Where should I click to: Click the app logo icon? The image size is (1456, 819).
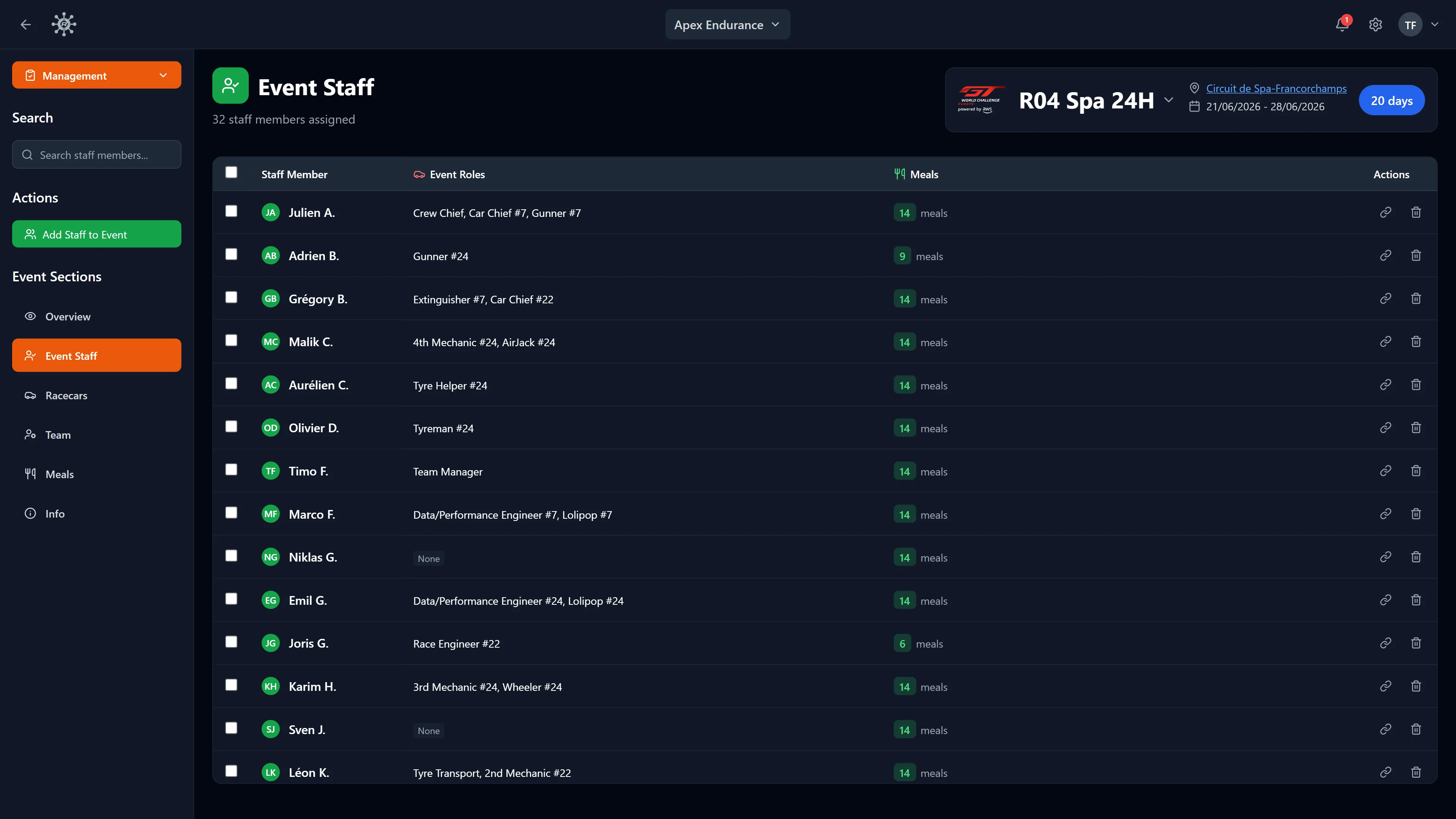(x=64, y=24)
